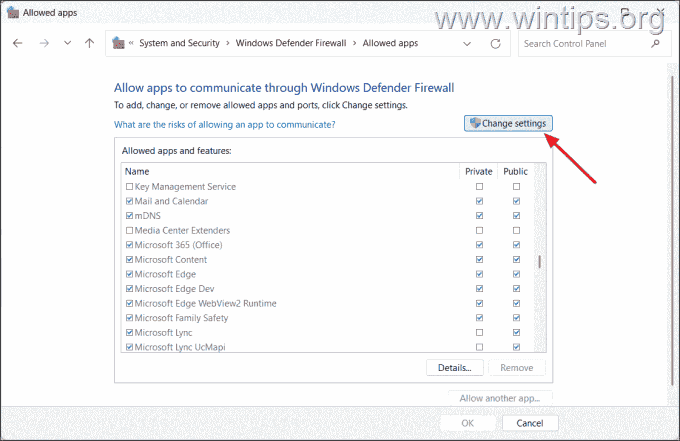Click the Details... button
Viewport: 680px width, 441px height.
(454, 368)
